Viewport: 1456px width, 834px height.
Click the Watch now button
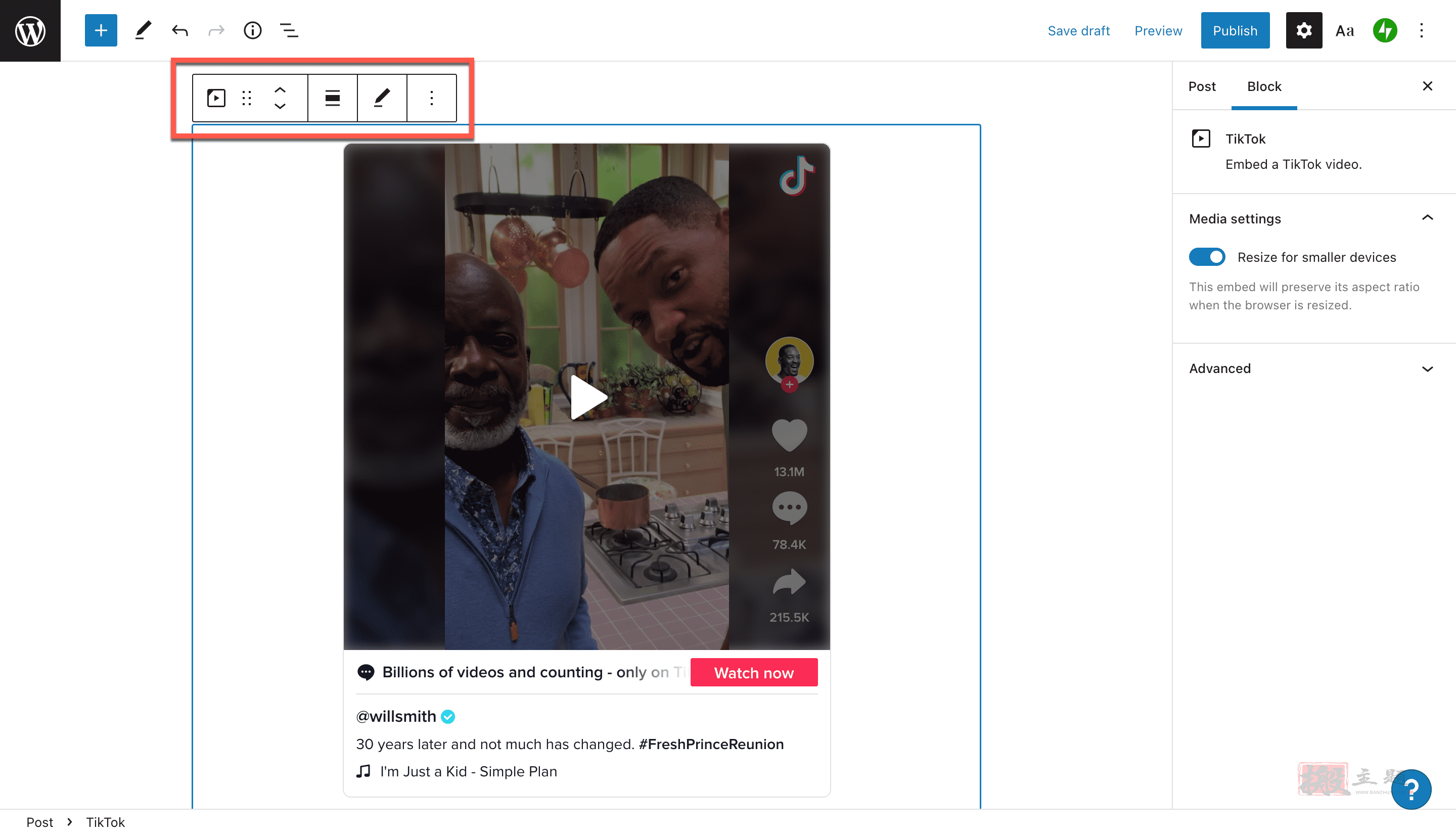754,672
